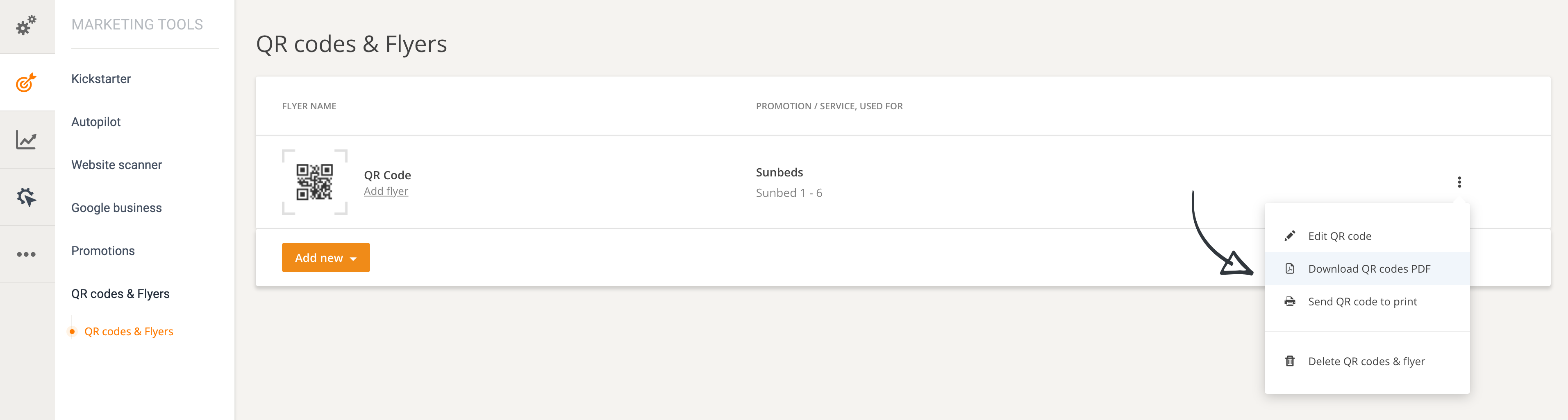
Task: Open settings gears icon in sidebar
Action: tap(26, 25)
